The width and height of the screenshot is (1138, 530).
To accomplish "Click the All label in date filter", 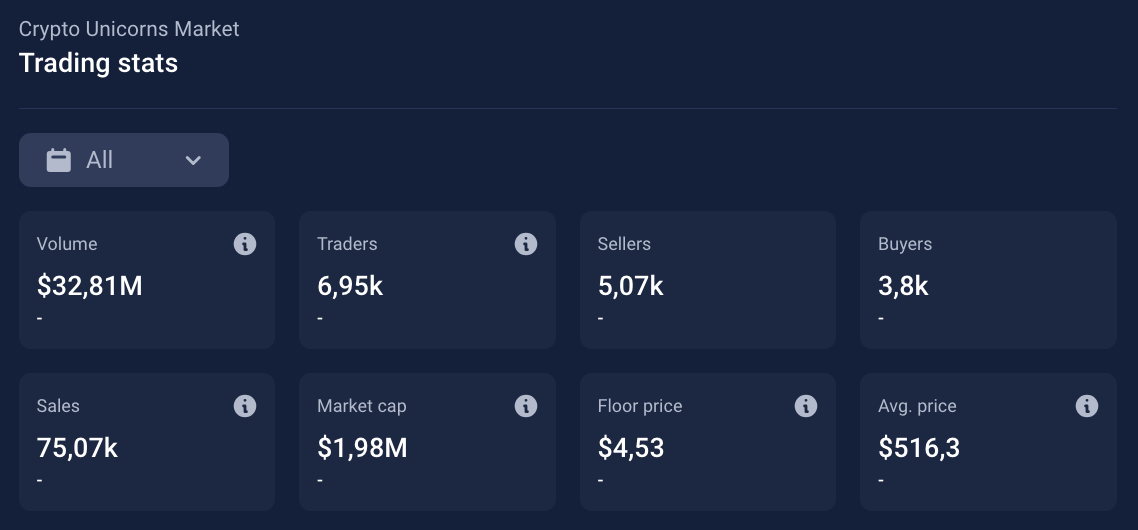I will point(99,160).
